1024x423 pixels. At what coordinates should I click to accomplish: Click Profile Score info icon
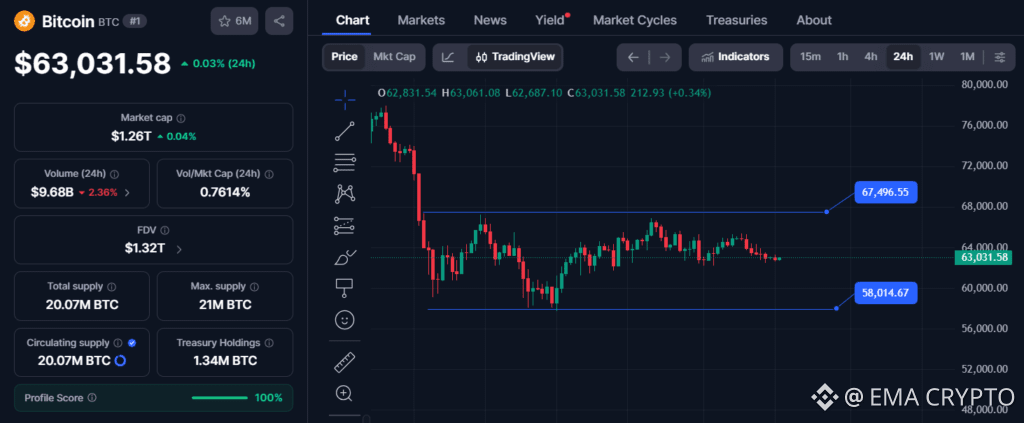point(92,398)
